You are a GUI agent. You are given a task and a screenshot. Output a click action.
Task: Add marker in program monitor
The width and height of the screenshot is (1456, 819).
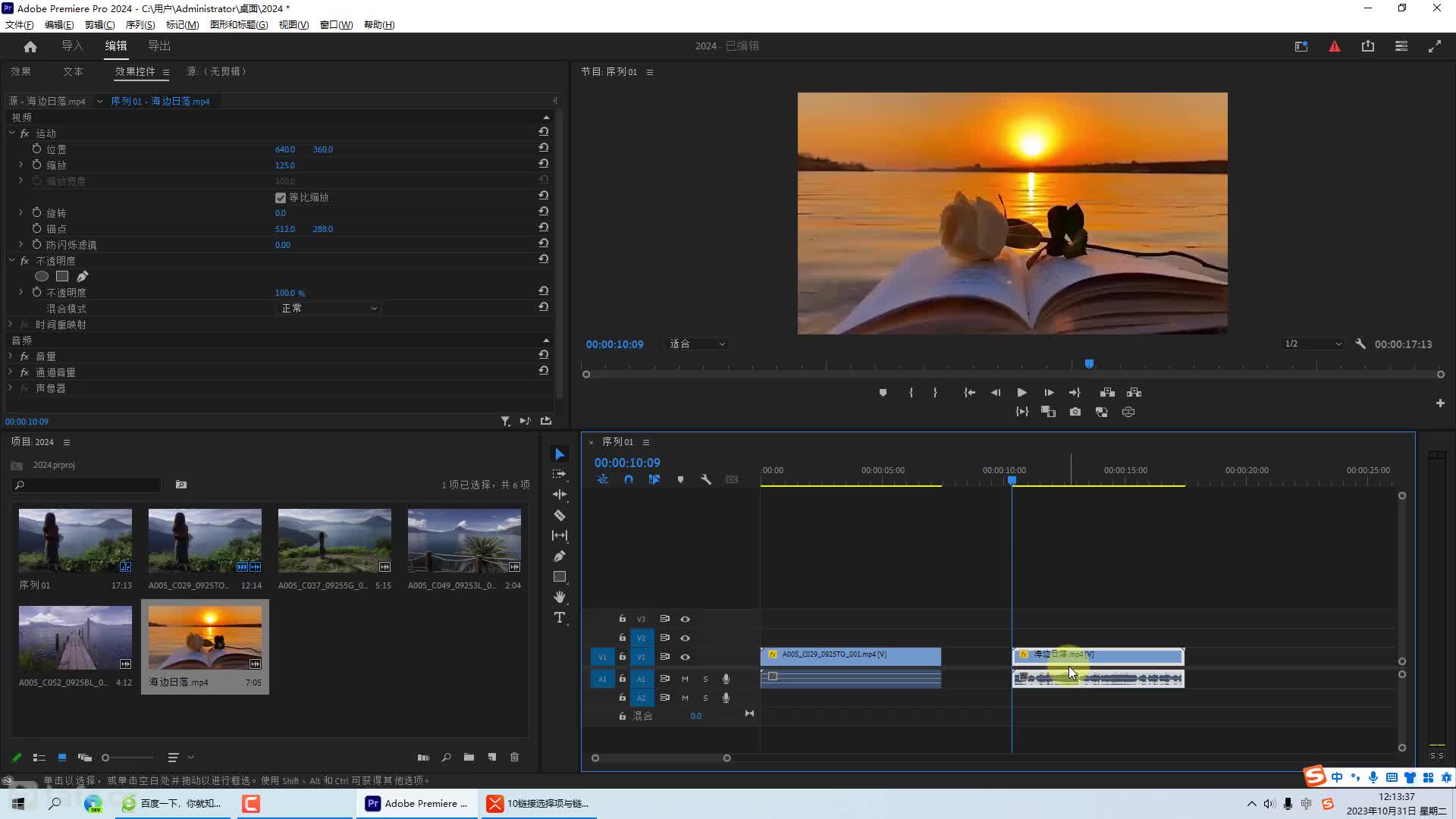pyautogui.click(x=883, y=393)
